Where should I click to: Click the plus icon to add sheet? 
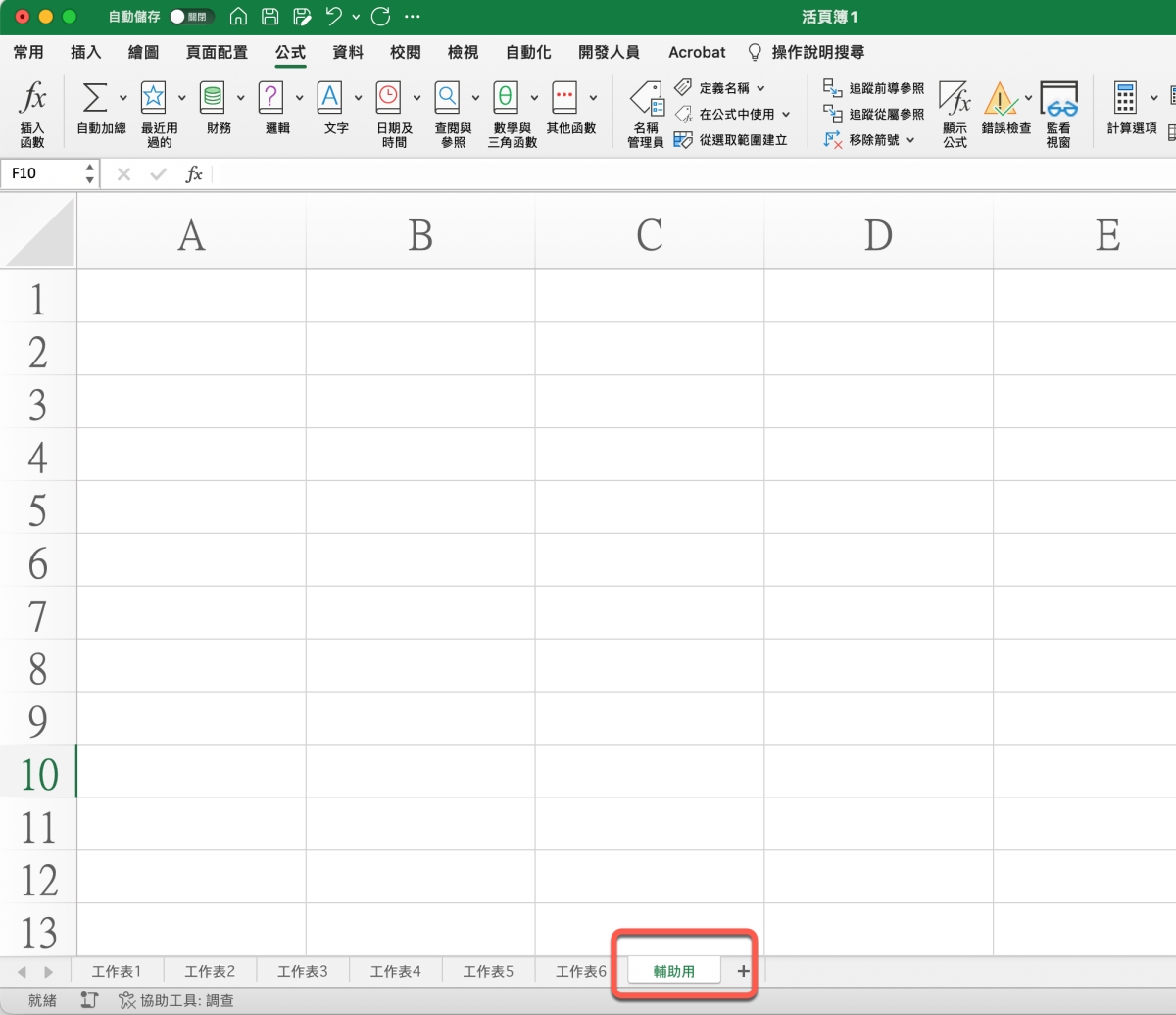tap(743, 971)
